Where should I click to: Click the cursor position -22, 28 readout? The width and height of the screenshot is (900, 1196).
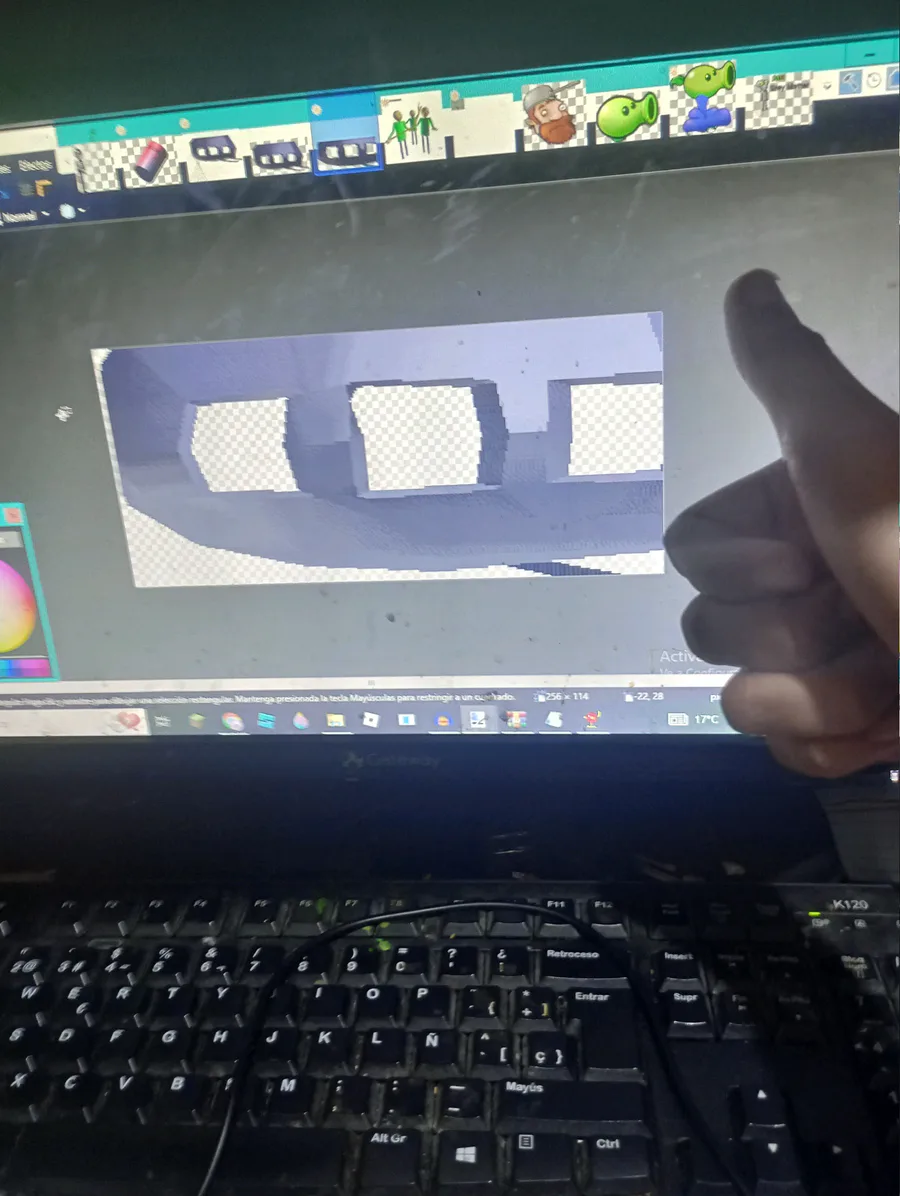644,696
